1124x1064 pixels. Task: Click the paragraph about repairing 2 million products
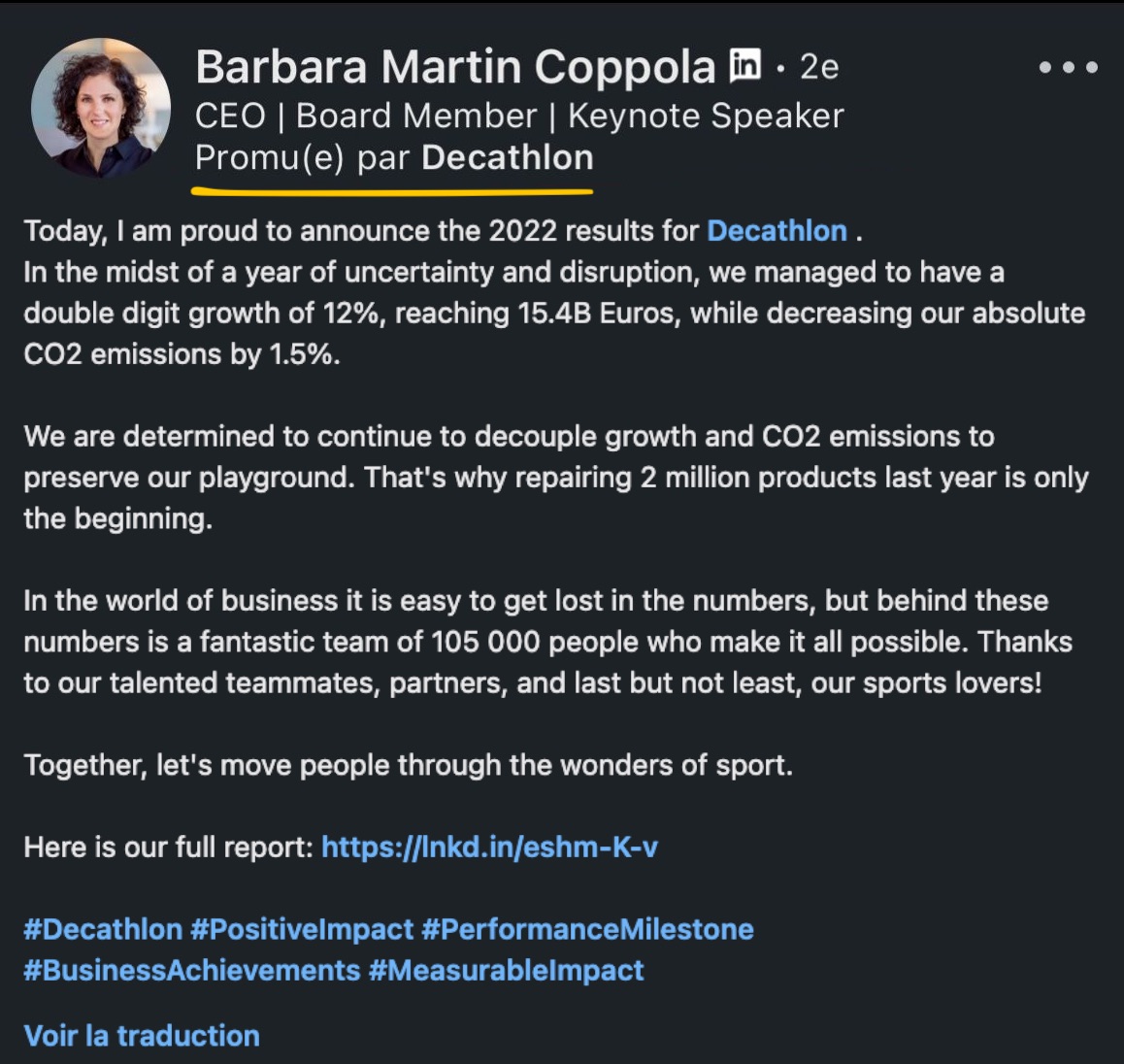click(555, 478)
